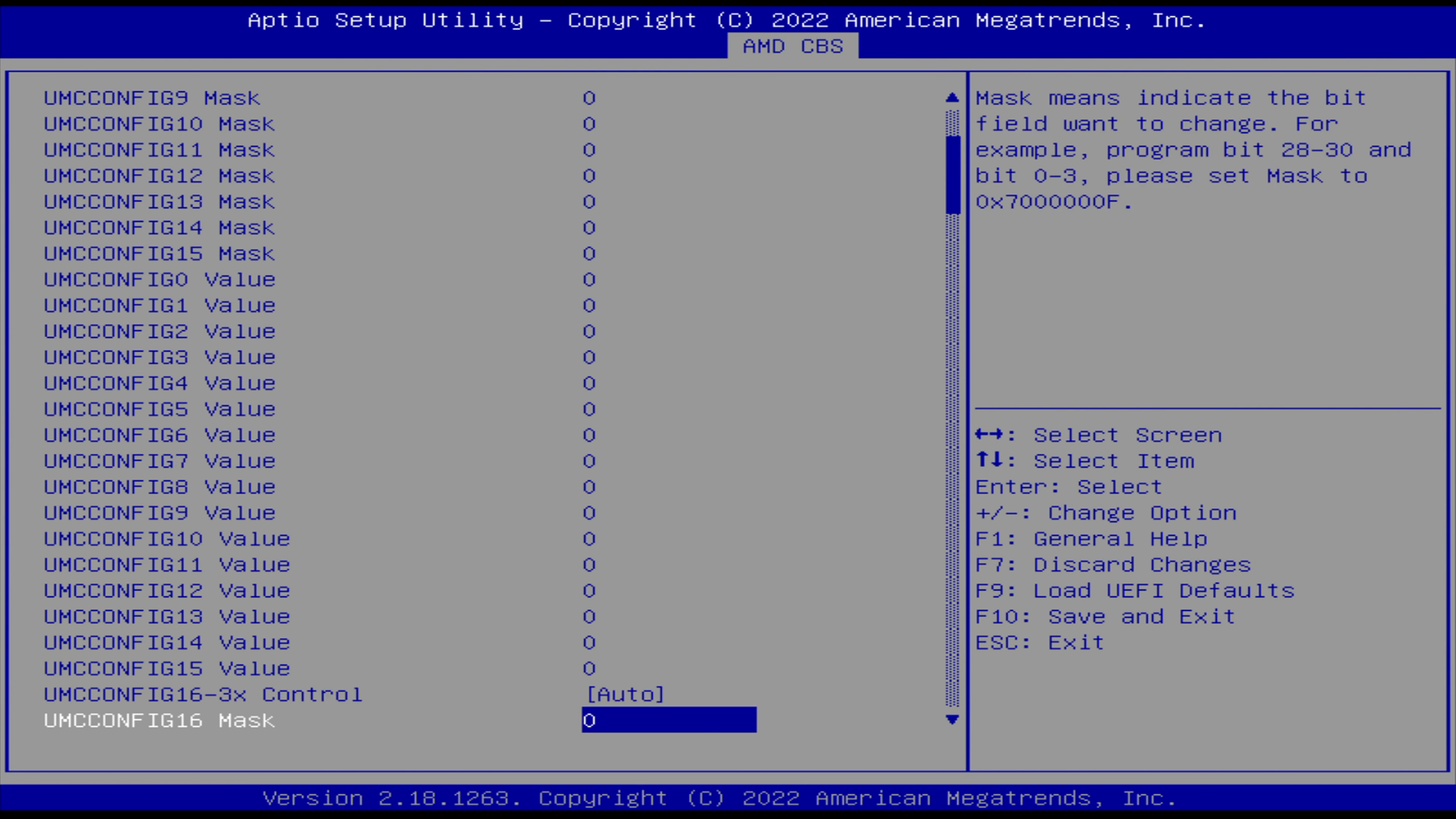The image size is (1456, 819).
Task: Select UMCCONFIG12 Value setting
Action: (167, 591)
